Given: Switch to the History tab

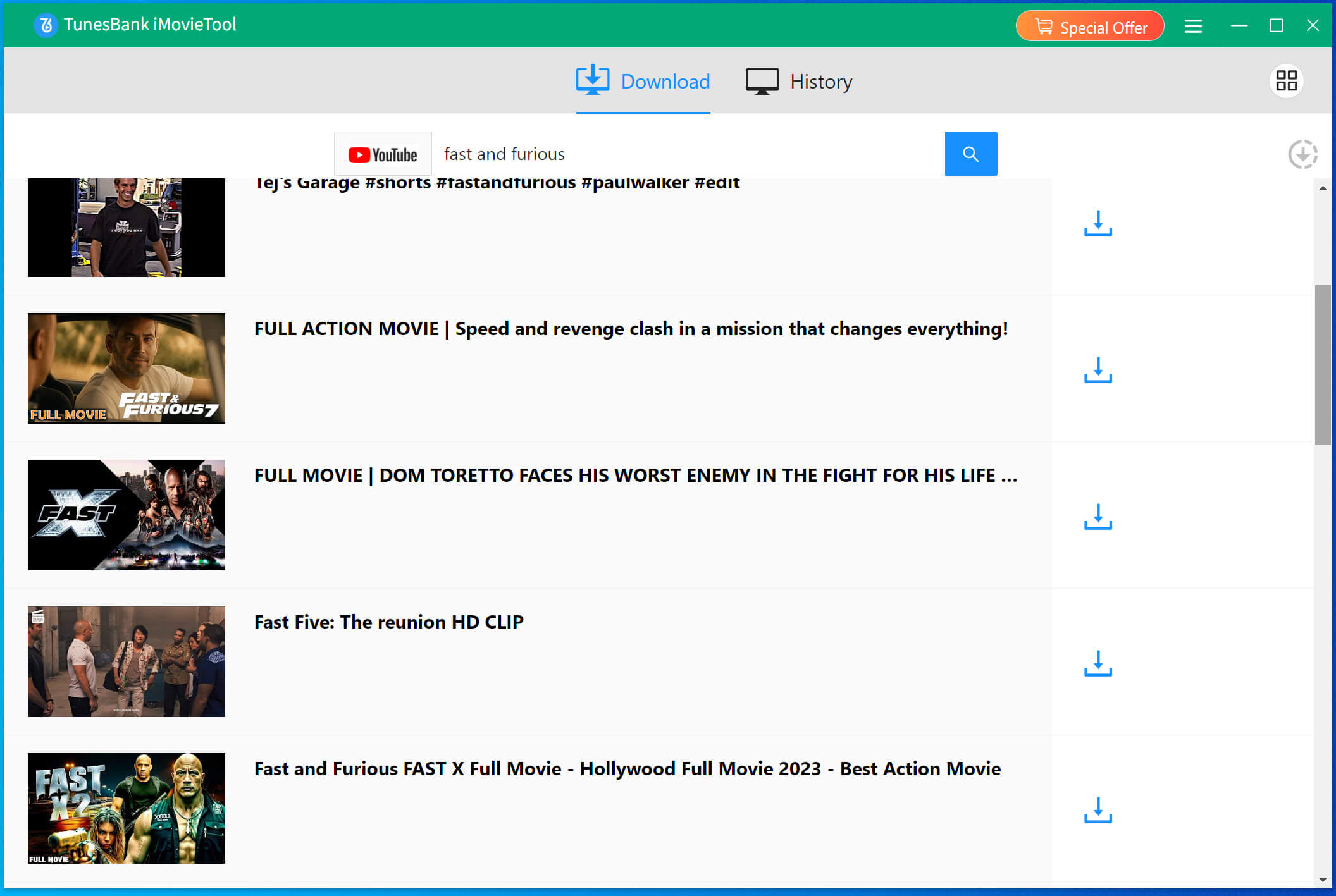Looking at the screenshot, I should (799, 82).
